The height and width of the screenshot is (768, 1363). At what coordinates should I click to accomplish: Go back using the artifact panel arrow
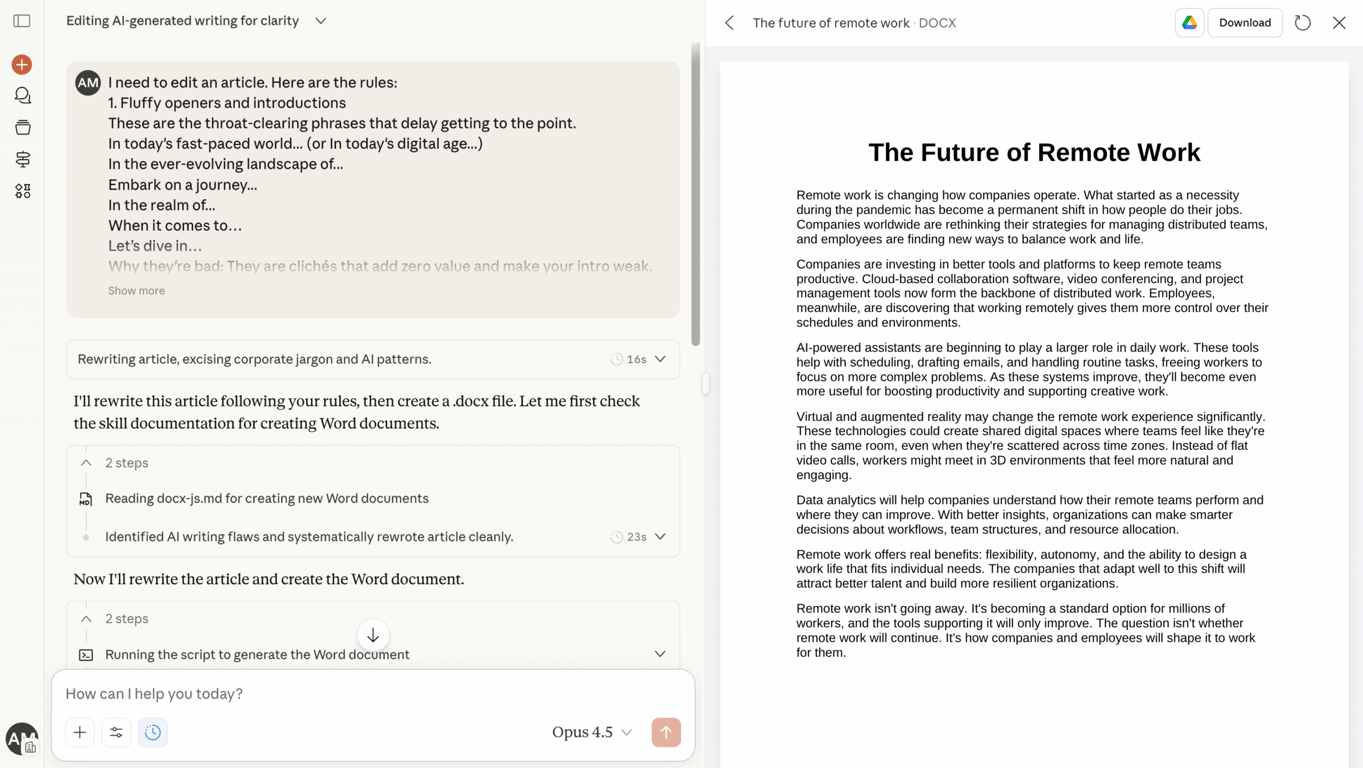click(x=729, y=22)
